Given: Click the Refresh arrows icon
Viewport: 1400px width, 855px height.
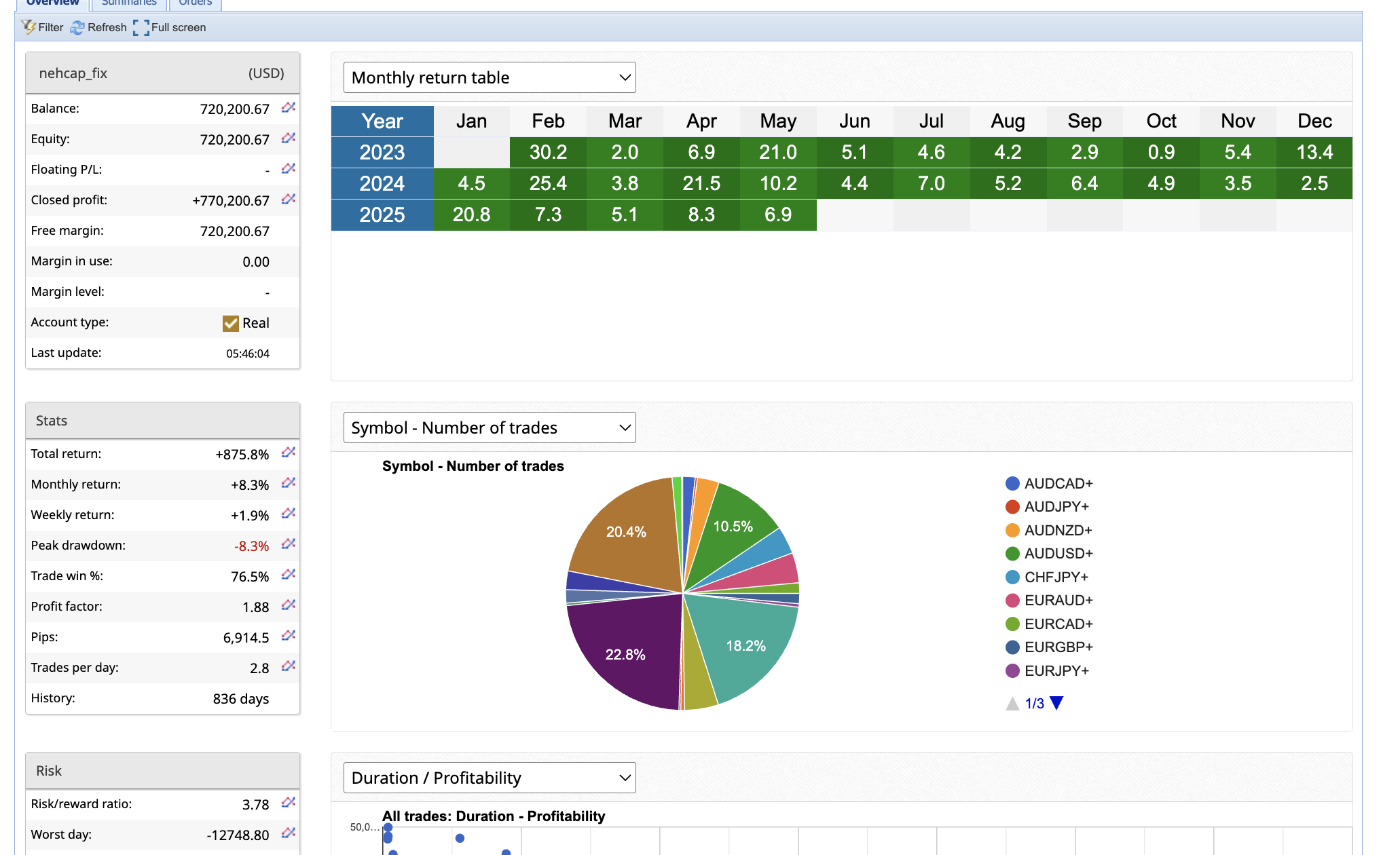Looking at the screenshot, I should coord(77,27).
